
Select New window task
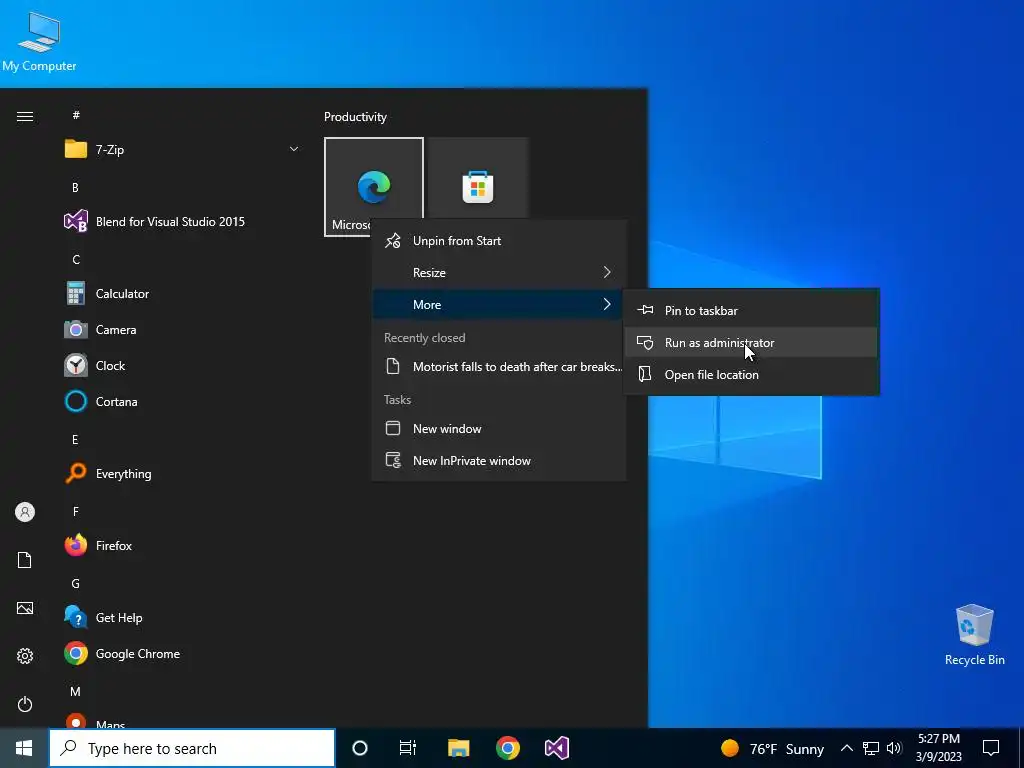(x=499, y=428)
